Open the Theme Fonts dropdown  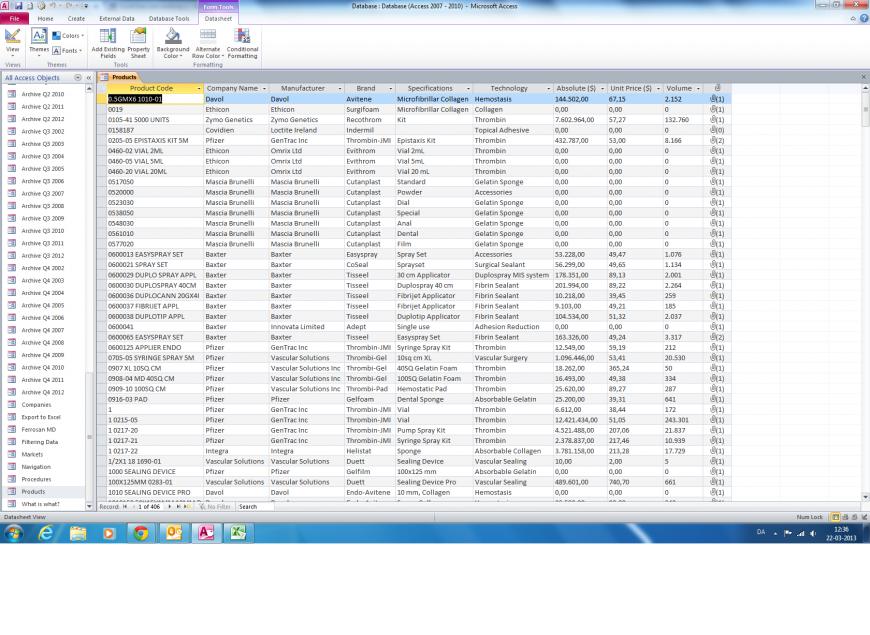coord(67,51)
